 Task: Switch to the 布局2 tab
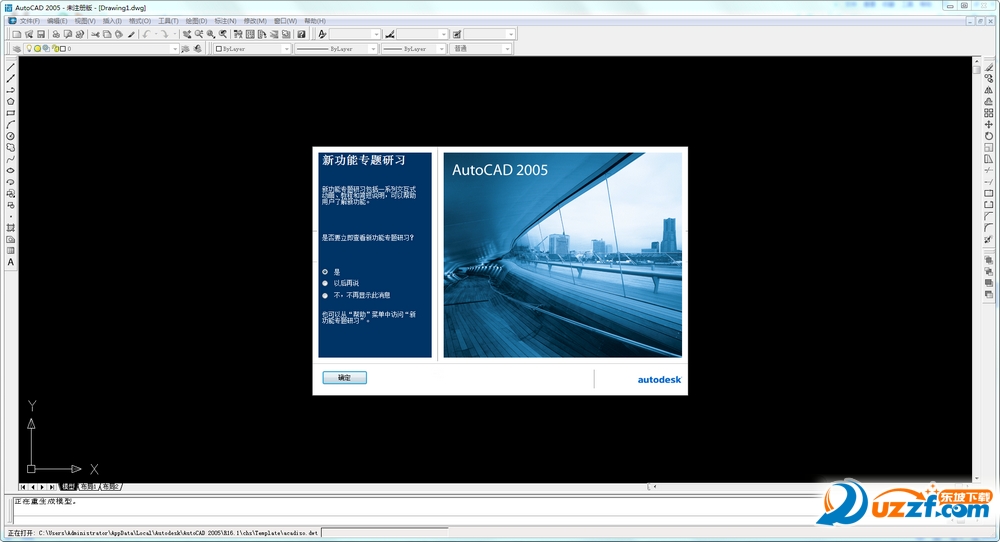[x=110, y=487]
